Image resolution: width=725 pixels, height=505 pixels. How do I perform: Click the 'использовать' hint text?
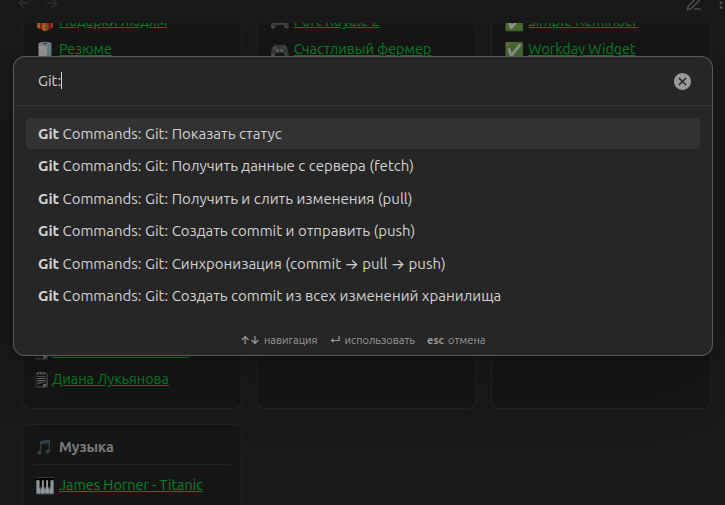(x=379, y=340)
